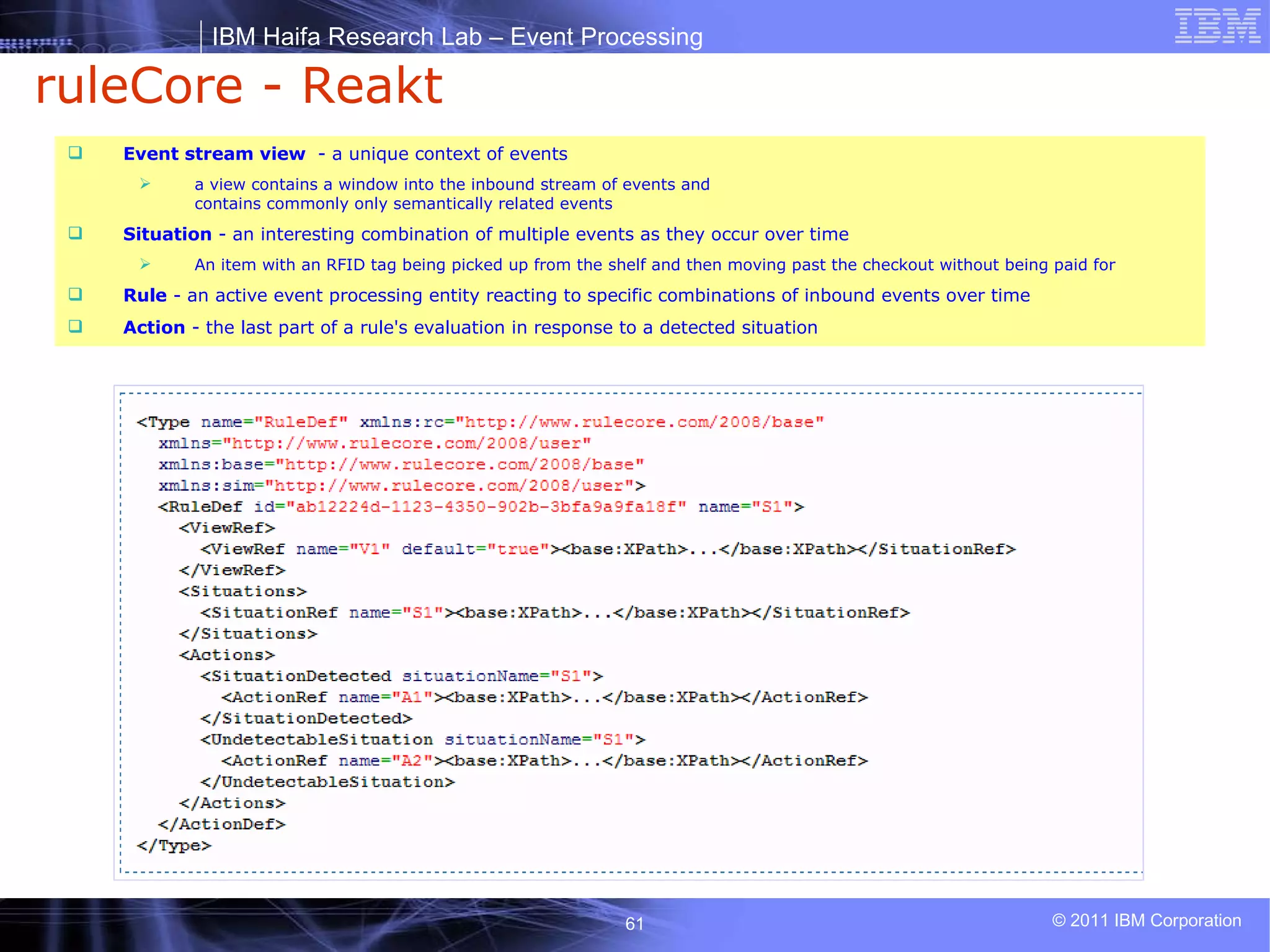The height and width of the screenshot is (952, 1270).
Task: Click code '<ActionRef name="A2">'
Action: [333, 760]
